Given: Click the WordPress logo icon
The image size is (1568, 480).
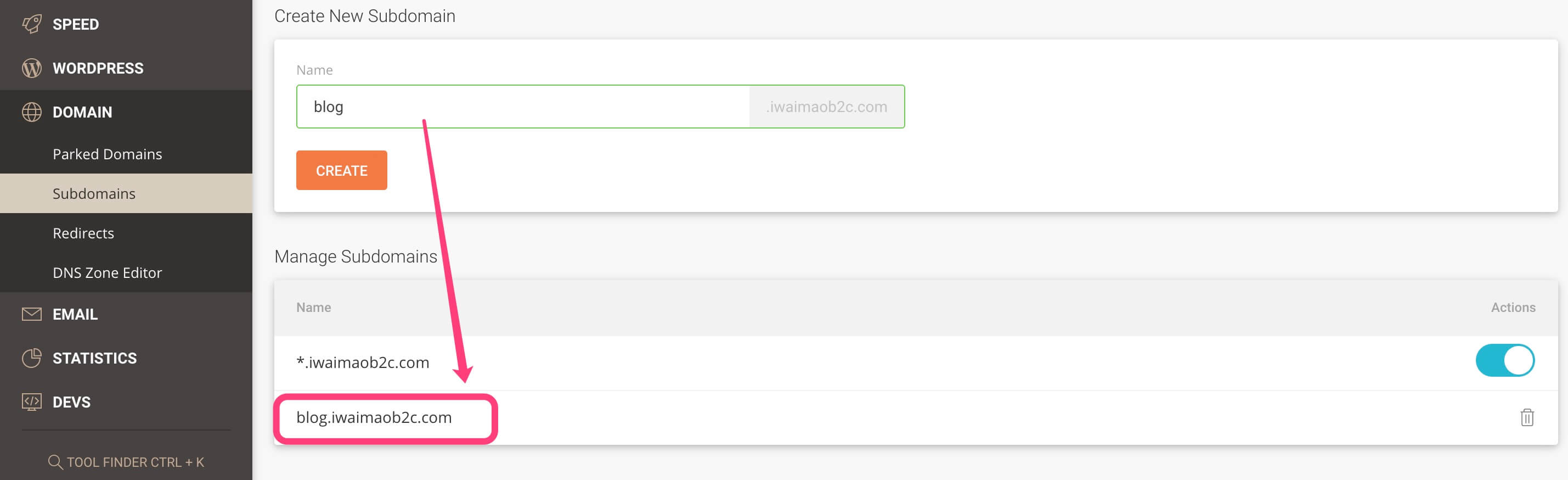Looking at the screenshot, I should [32, 68].
